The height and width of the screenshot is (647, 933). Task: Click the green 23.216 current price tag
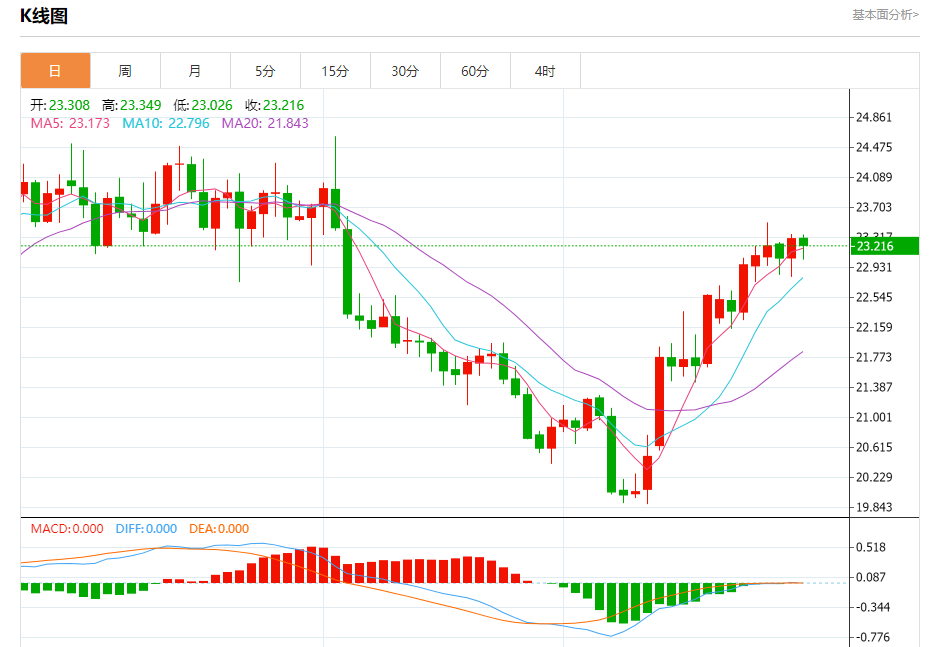pos(885,246)
